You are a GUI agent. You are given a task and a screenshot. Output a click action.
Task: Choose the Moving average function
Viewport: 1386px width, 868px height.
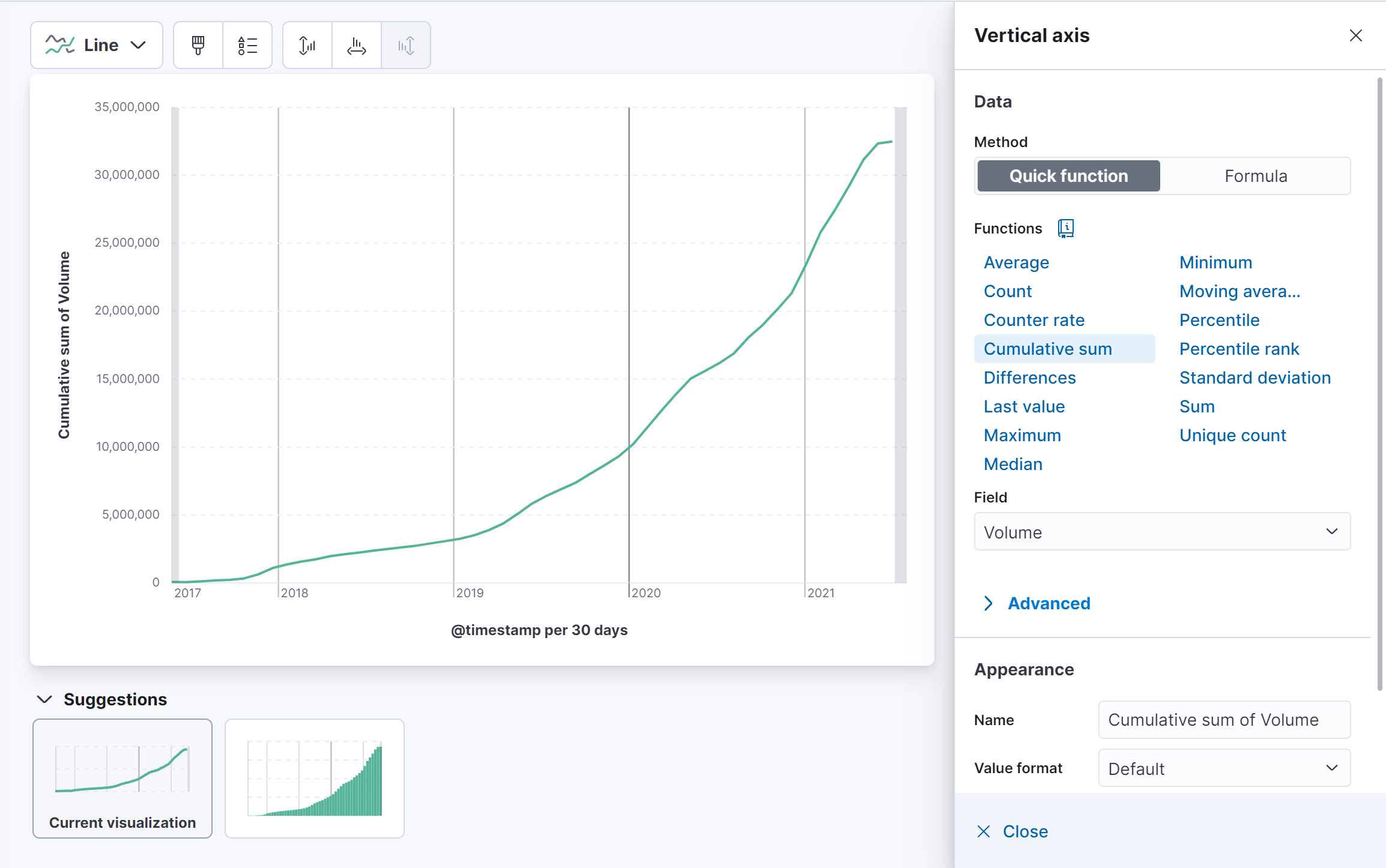tap(1239, 291)
